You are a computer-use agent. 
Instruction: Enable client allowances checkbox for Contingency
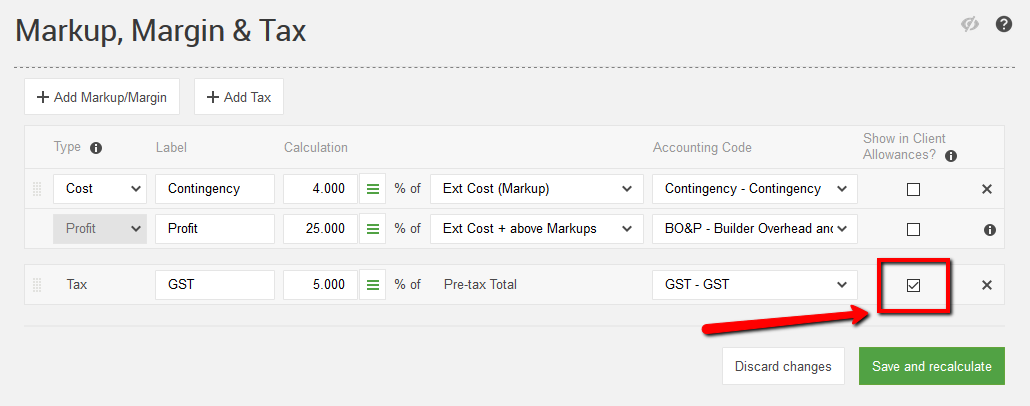point(913,189)
